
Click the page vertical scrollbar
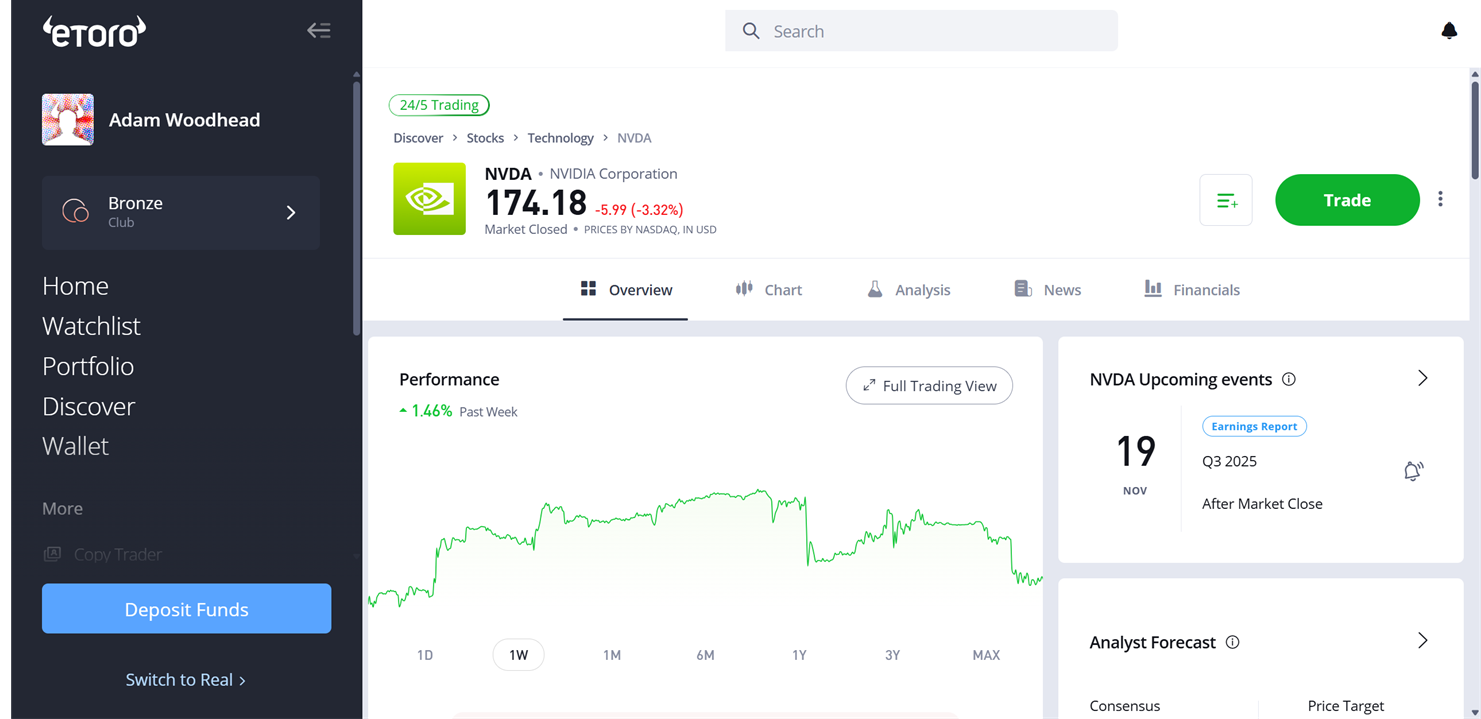1474,130
